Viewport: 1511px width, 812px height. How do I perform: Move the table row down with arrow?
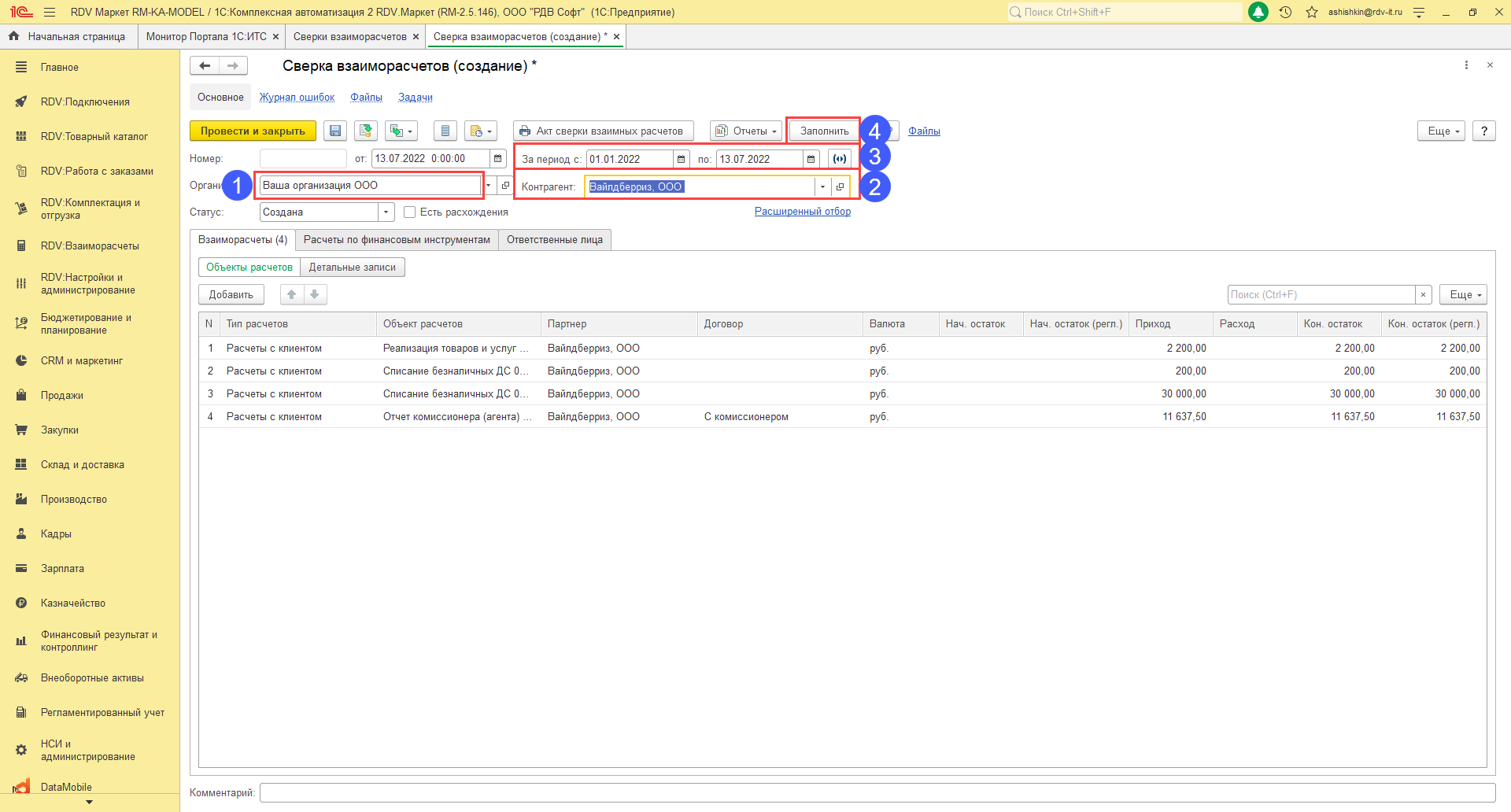(x=315, y=294)
